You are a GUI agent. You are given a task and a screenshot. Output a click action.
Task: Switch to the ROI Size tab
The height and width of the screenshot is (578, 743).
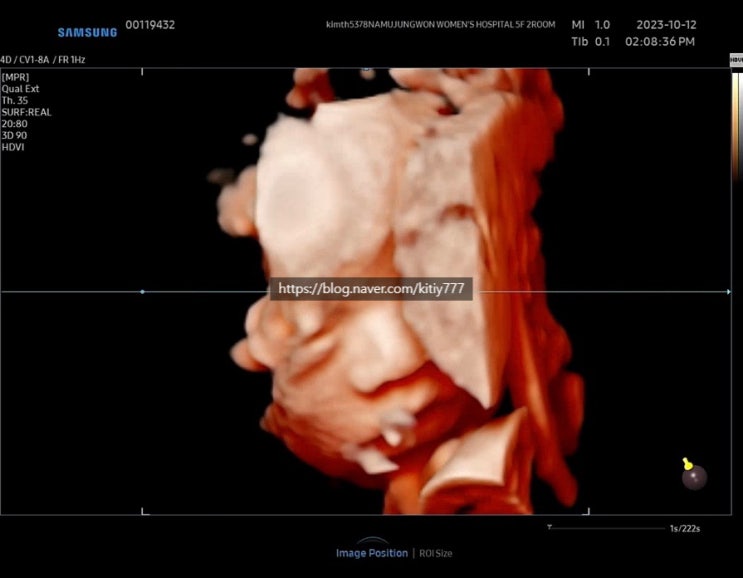435,553
